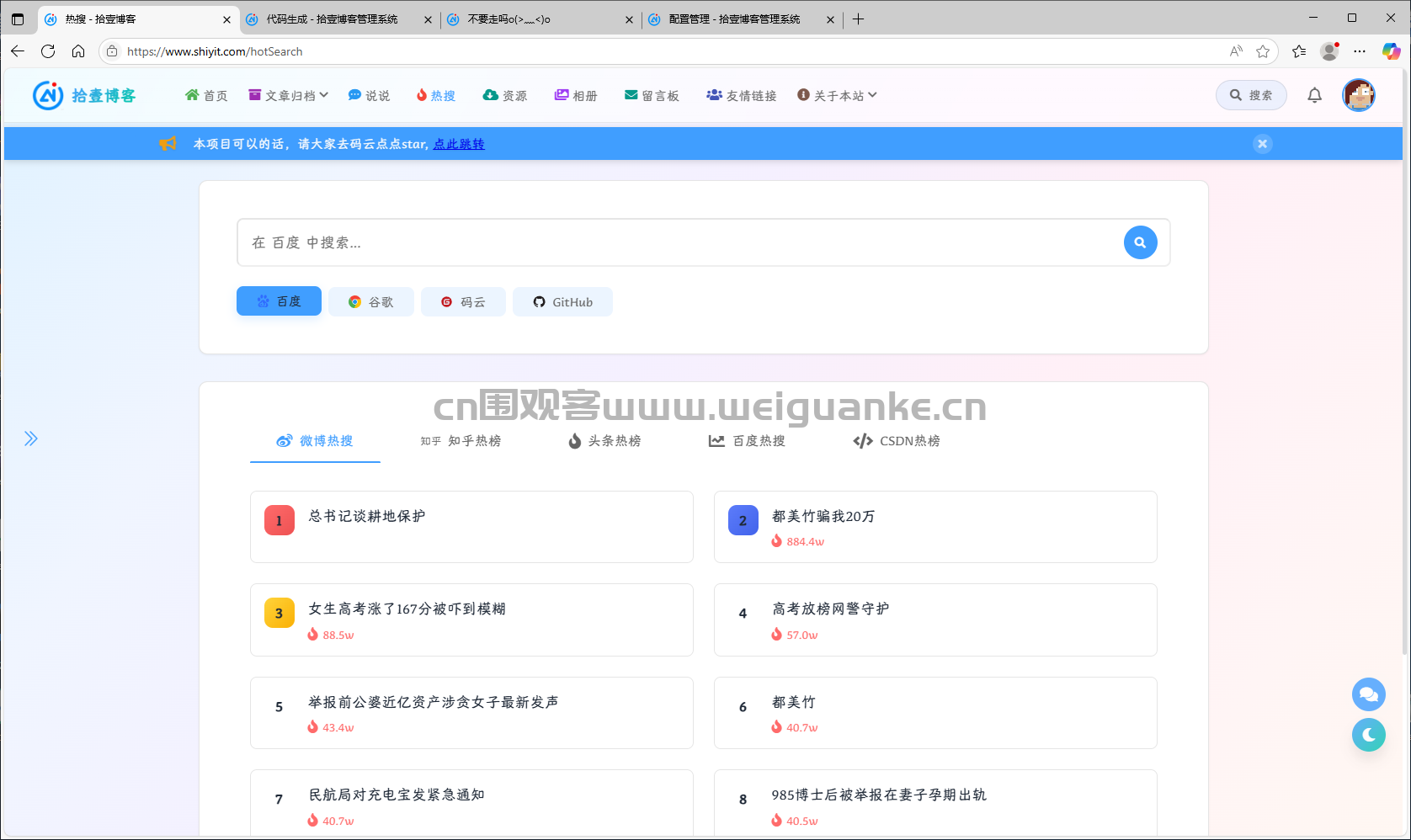Image resolution: width=1411 pixels, height=840 pixels.
Task: Refresh the page with reload icon
Action: (x=48, y=51)
